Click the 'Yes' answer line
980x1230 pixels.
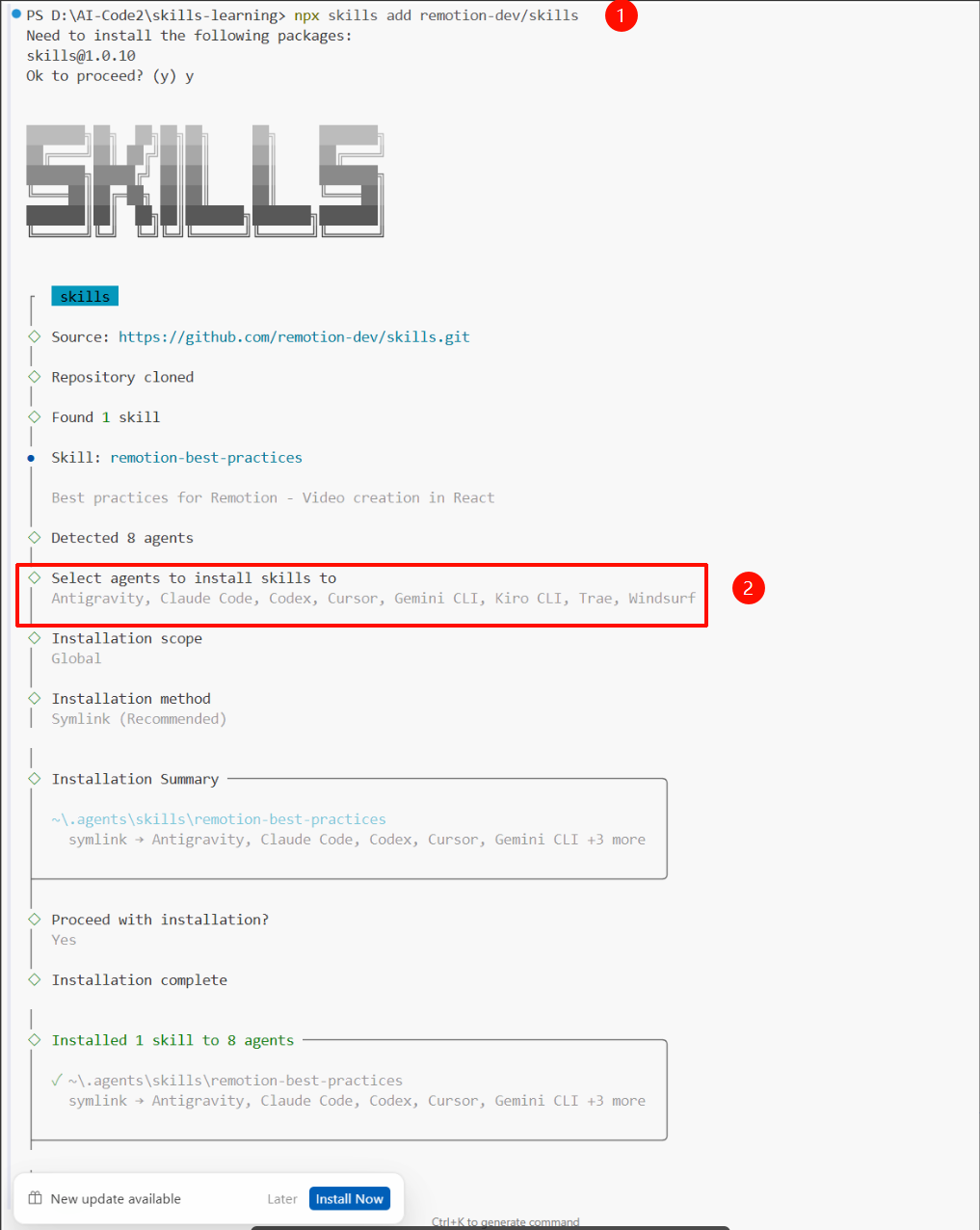pyautogui.click(x=64, y=940)
